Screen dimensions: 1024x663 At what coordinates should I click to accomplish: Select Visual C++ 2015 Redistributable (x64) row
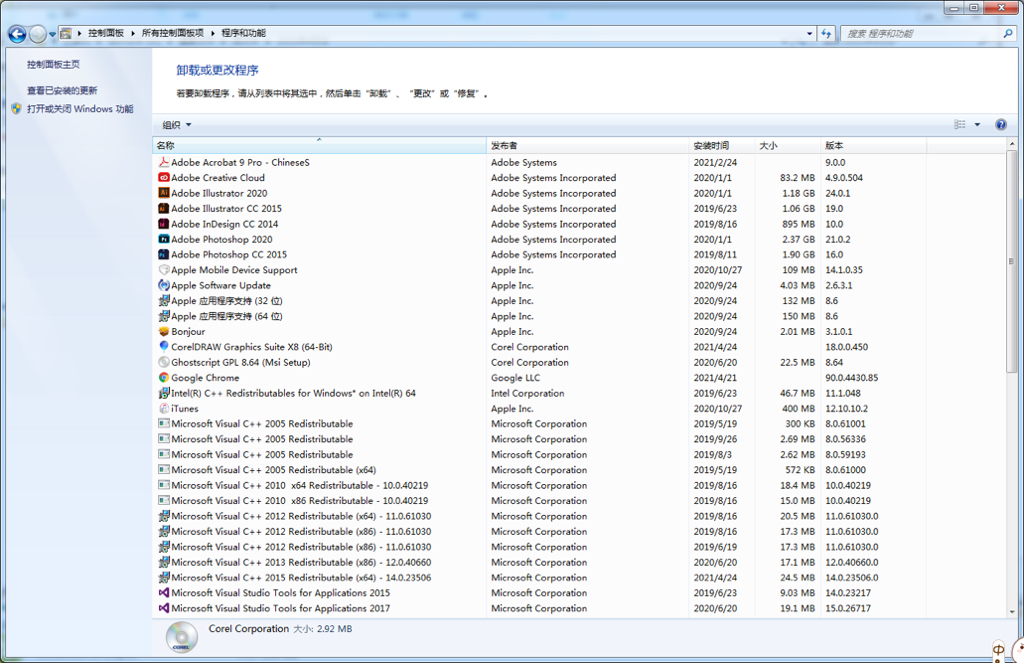[579, 577]
